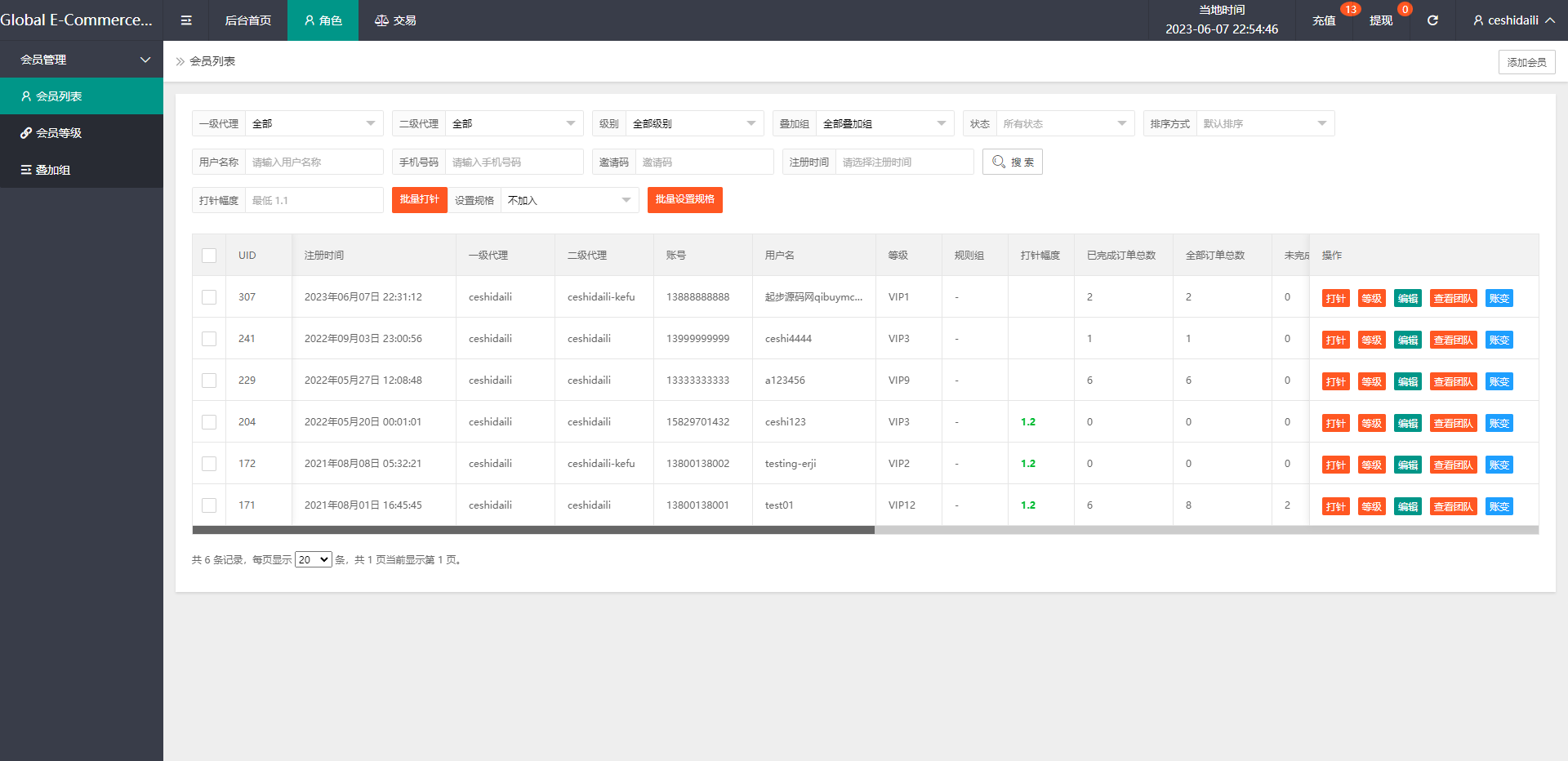Screen dimensions: 1568x761
Task: Select the checkbox for UID 171 row
Action: point(209,505)
